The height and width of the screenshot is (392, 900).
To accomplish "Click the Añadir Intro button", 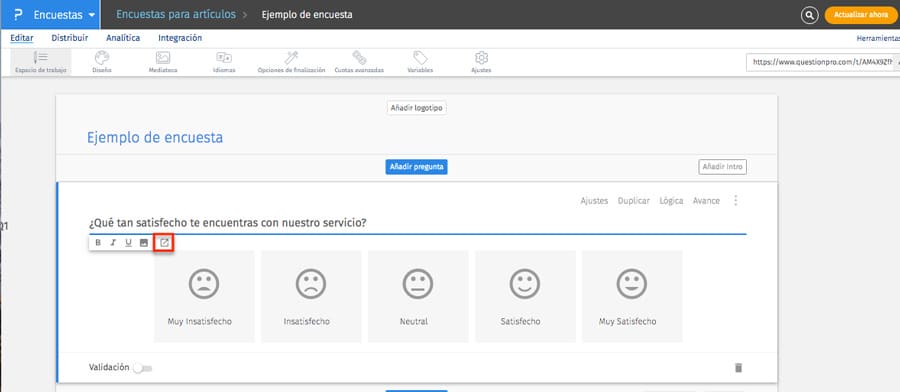I will click(x=723, y=167).
